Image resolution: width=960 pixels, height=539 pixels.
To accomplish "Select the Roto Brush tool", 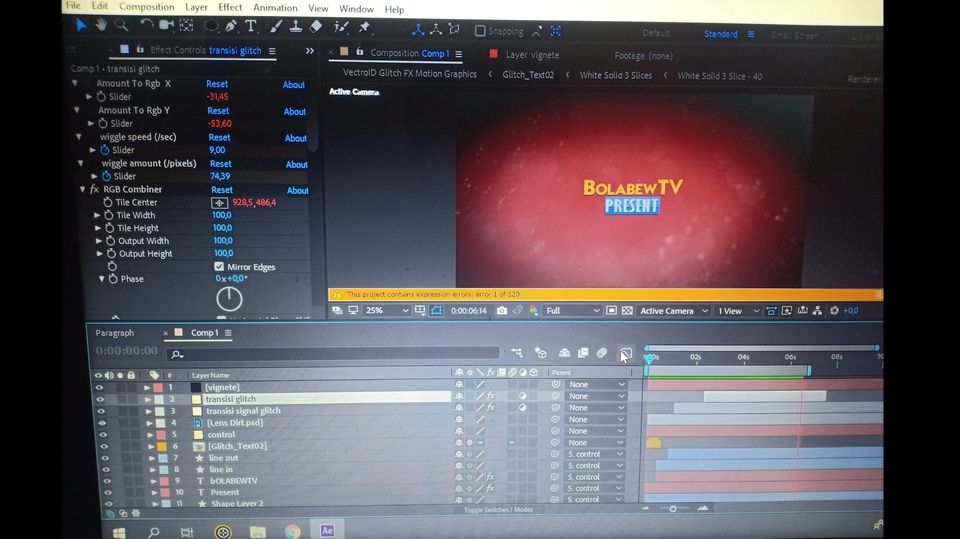I will point(341,27).
